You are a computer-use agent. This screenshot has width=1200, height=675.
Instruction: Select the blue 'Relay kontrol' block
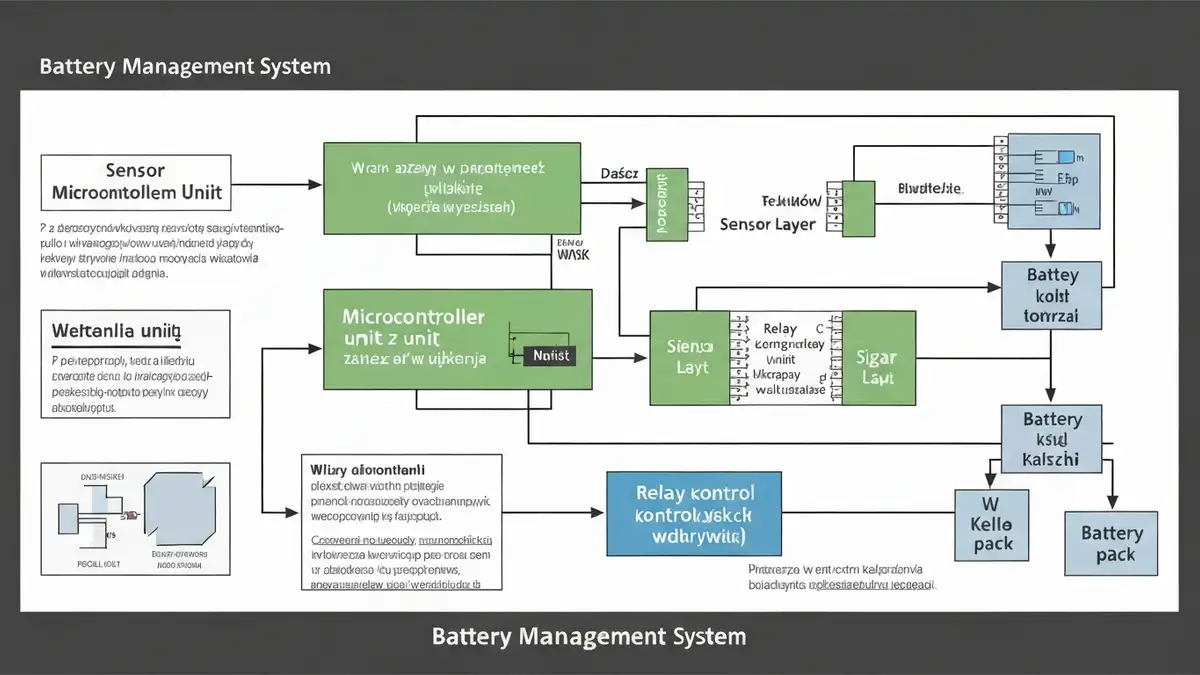(x=695, y=514)
